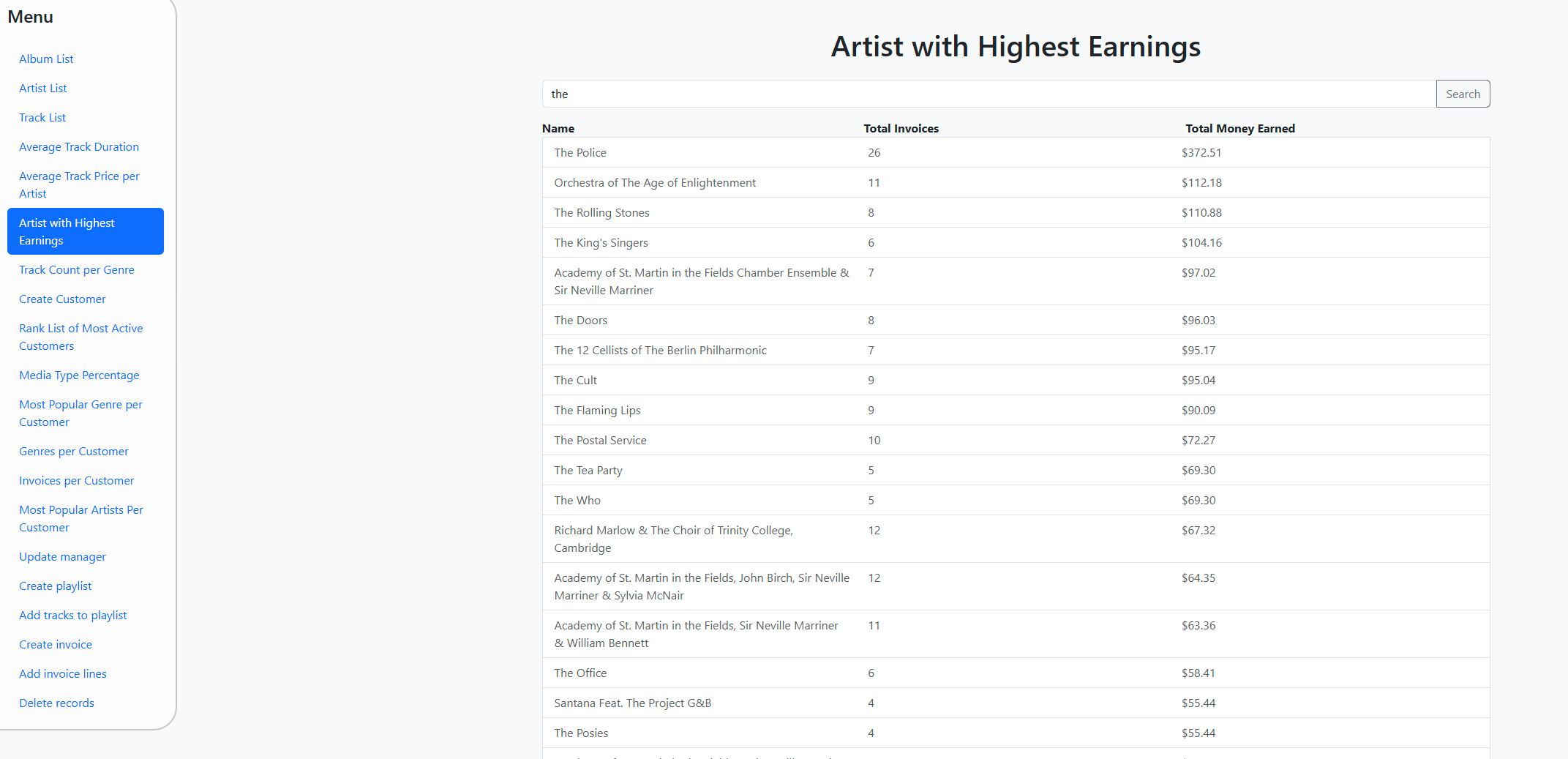Open the Create Customer page
The height and width of the screenshot is (759, 1568).
click(x=62, y=299)
